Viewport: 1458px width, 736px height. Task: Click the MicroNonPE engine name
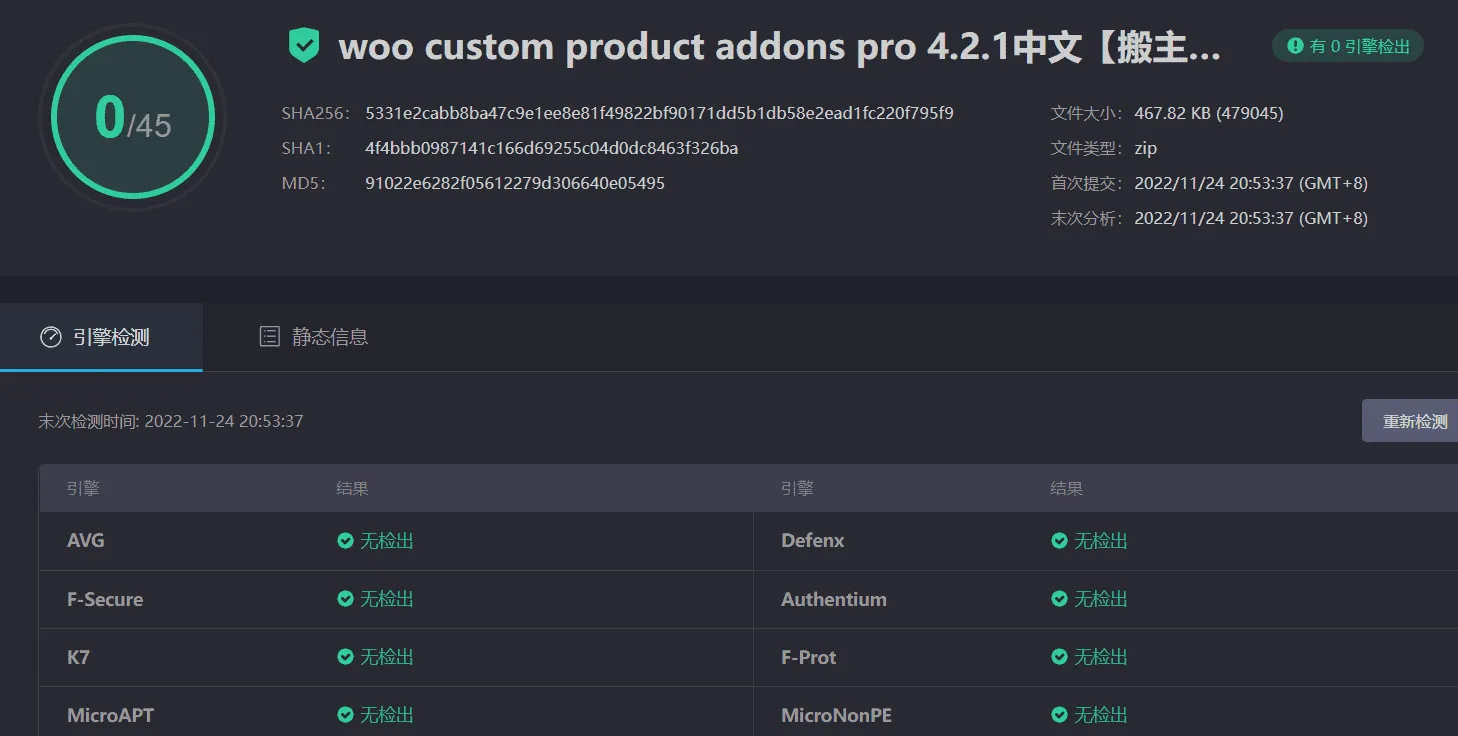coord(836,715)
